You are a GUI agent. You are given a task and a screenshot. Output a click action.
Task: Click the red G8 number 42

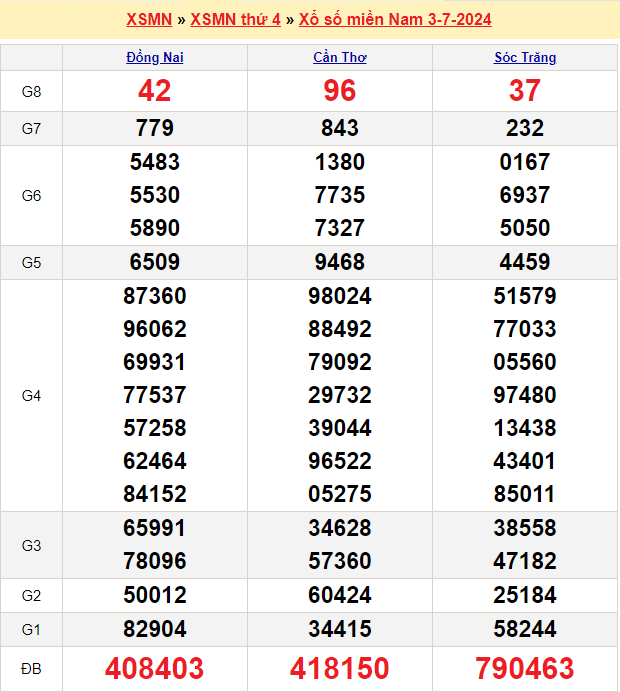point(155,91)
